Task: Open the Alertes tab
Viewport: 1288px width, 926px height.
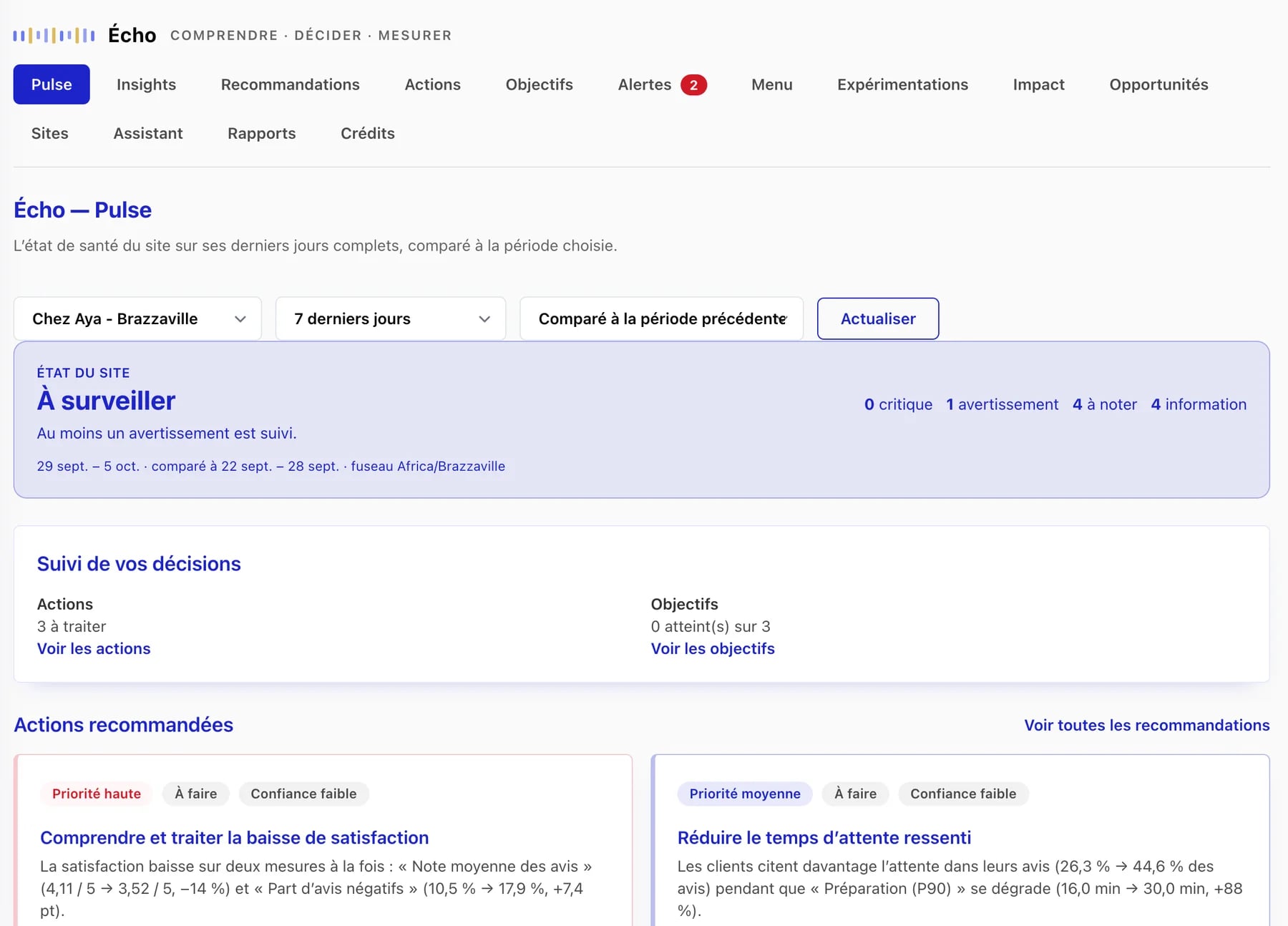Action: coord(662,84)
